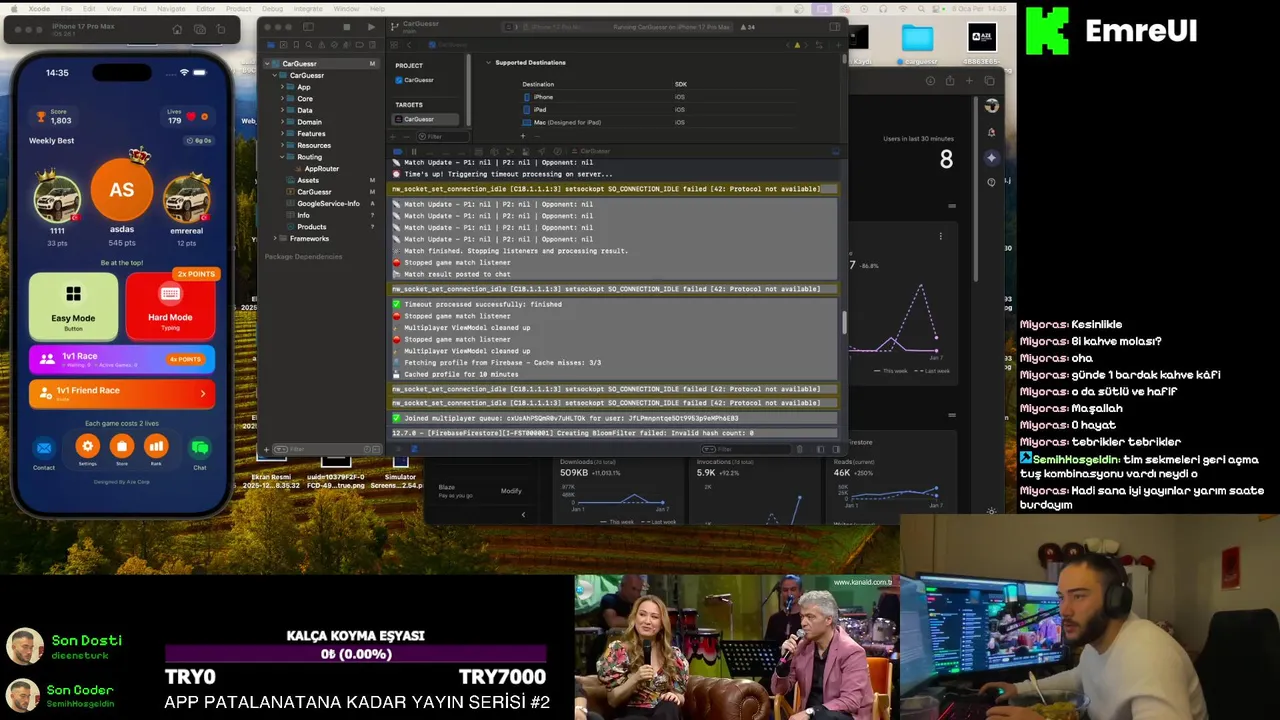The width and height of the screenshot is (1280, 720).
Task: Open the Xcode find navigator
Action: [x=308, y=45]
